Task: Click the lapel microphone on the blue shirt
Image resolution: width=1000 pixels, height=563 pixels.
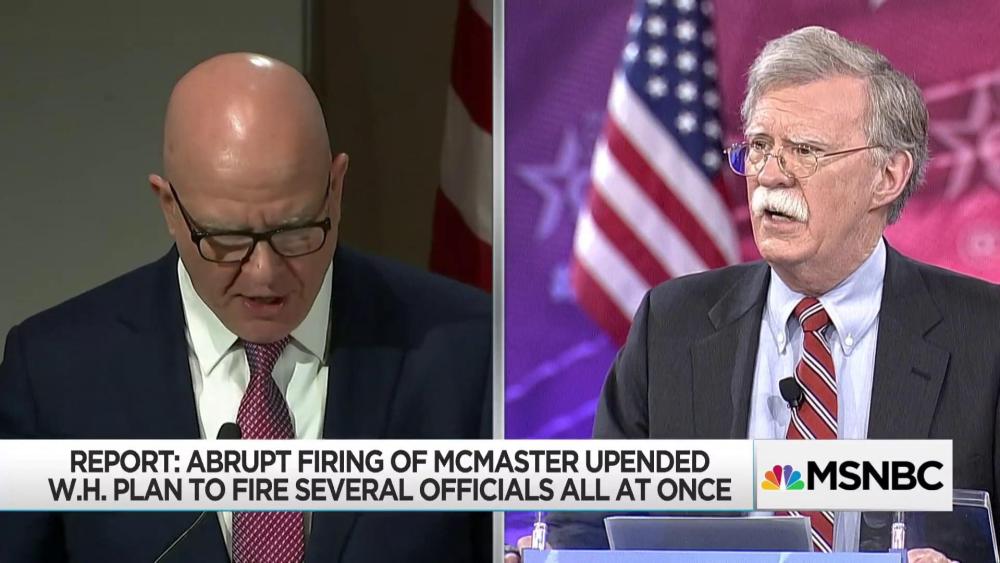Action: coord(791,391)
